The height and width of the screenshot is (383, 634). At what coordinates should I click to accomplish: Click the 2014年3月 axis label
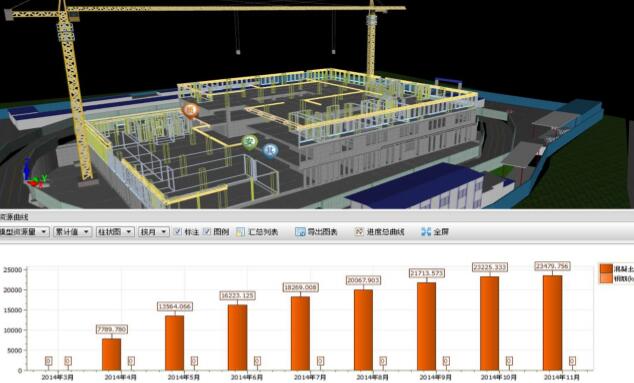(57, 377)
